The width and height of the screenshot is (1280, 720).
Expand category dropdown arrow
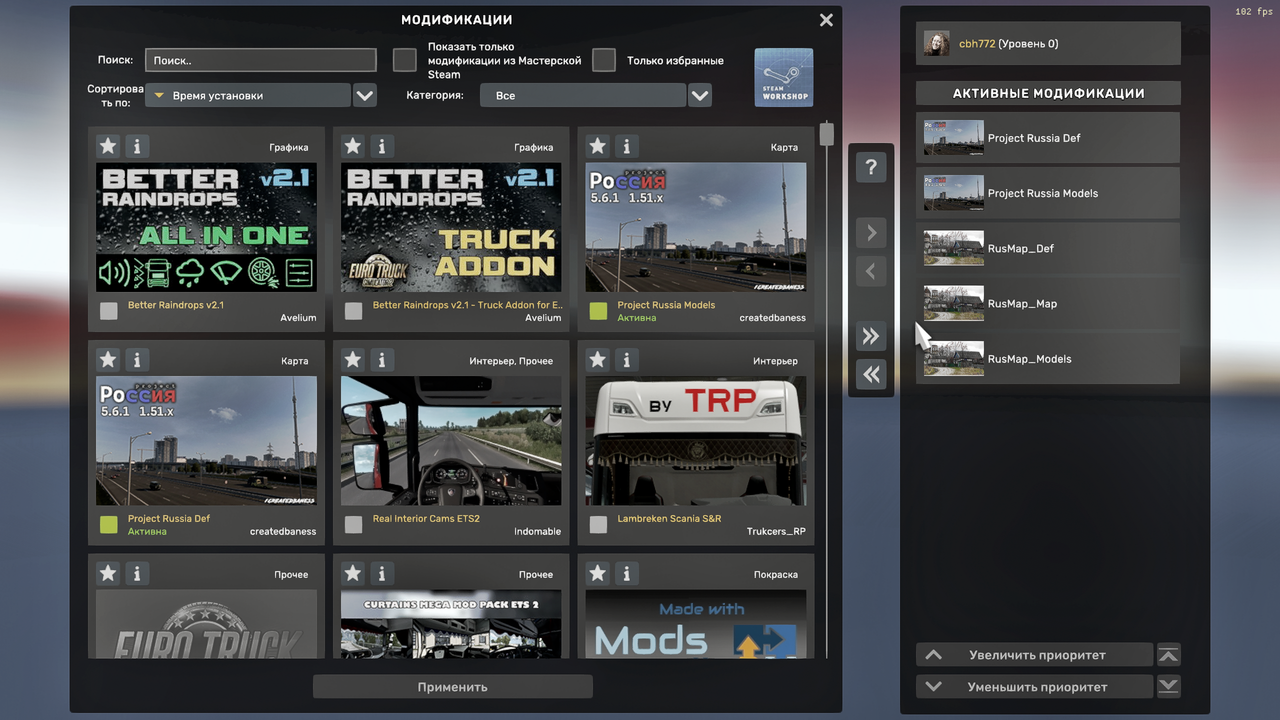[700, 96]
